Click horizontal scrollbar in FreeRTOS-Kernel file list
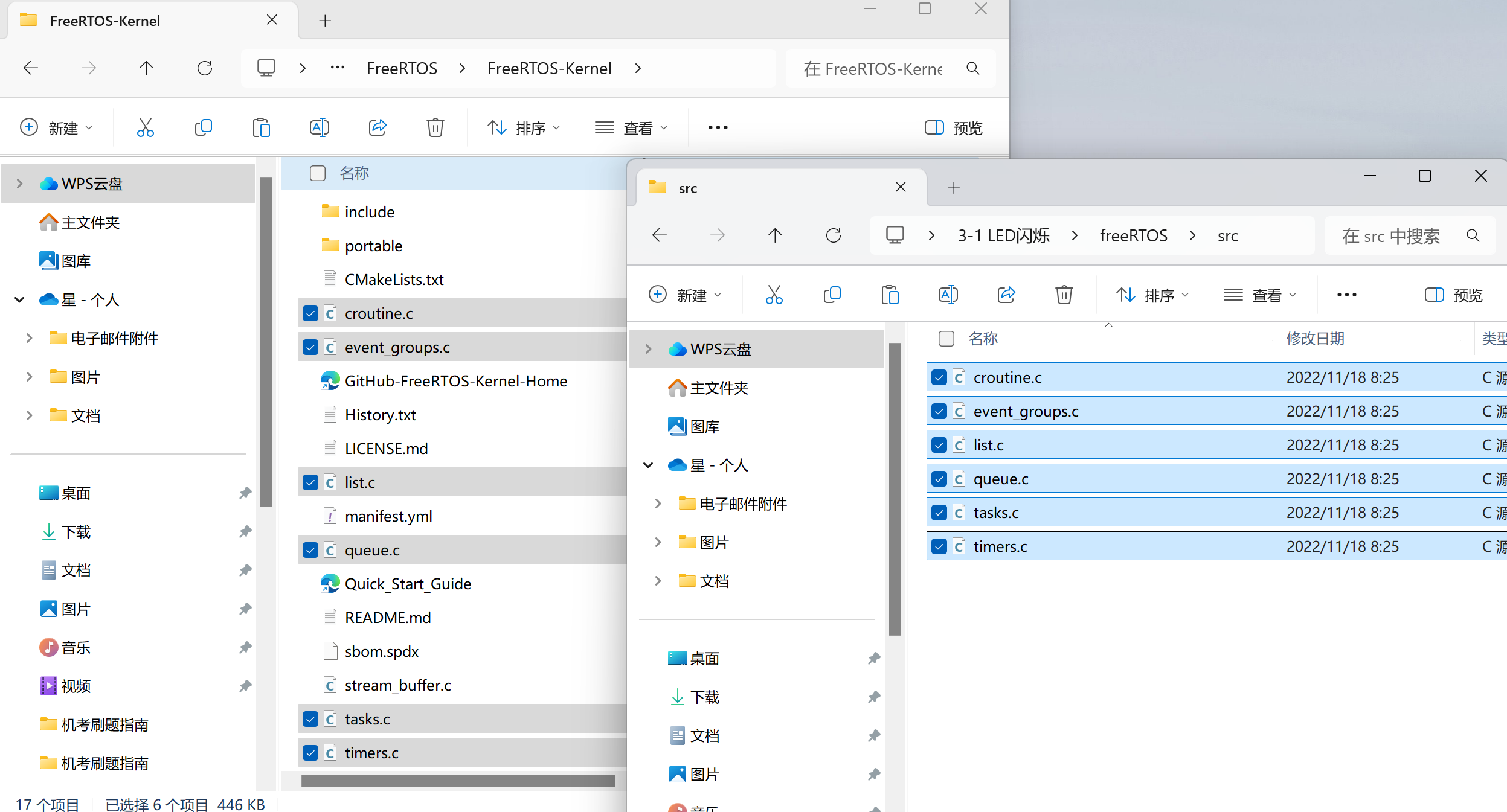Image resolution: width=1507 pixels, height=812 pixels. click(x=458, y=781)
